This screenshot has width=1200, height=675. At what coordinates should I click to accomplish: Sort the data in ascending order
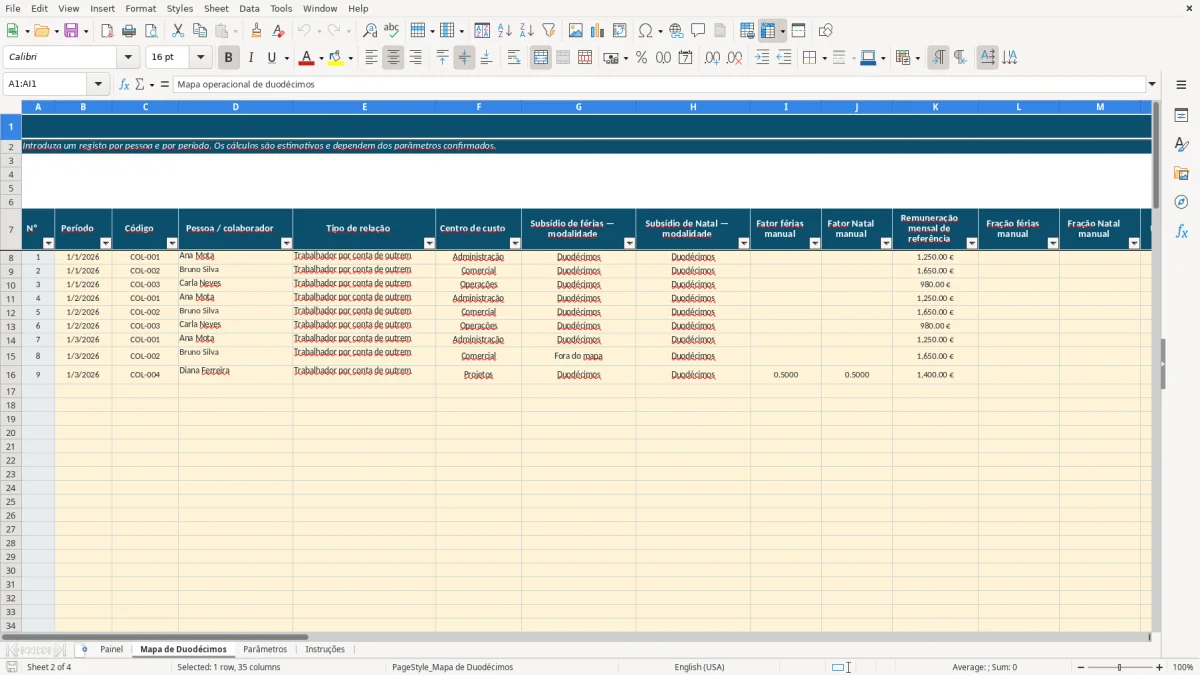(x=505, y=31)
